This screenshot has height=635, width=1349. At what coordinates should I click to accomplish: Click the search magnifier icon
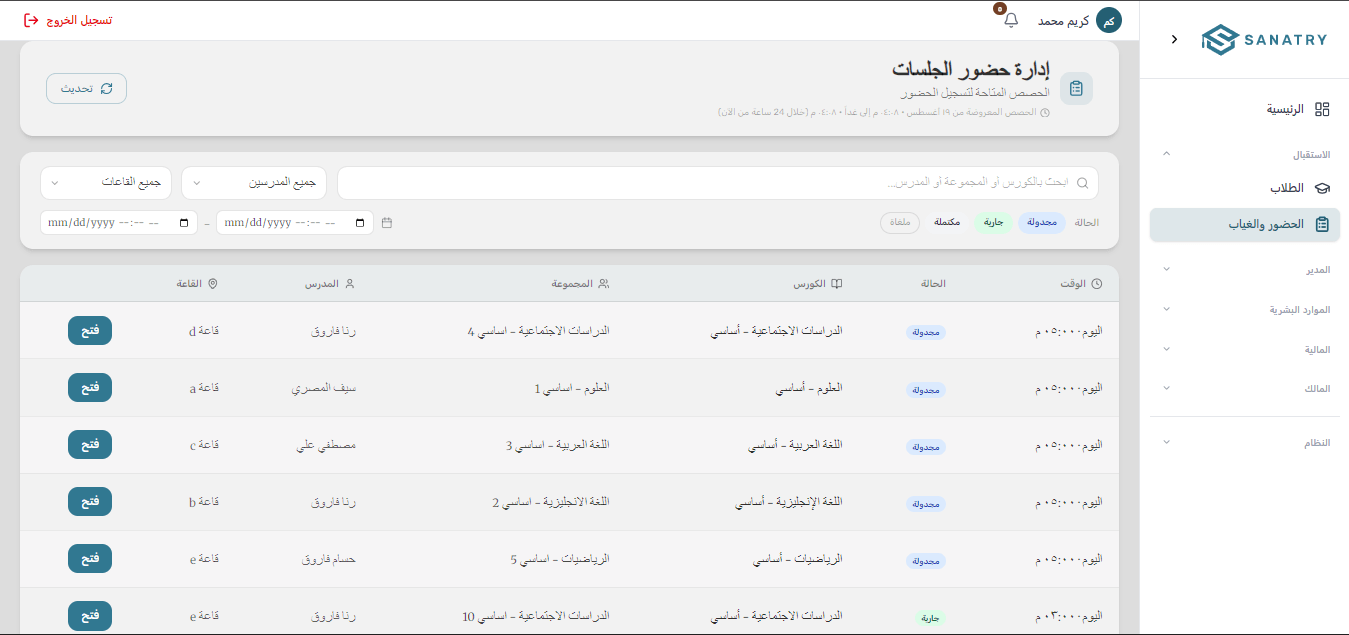[1082, 183]
